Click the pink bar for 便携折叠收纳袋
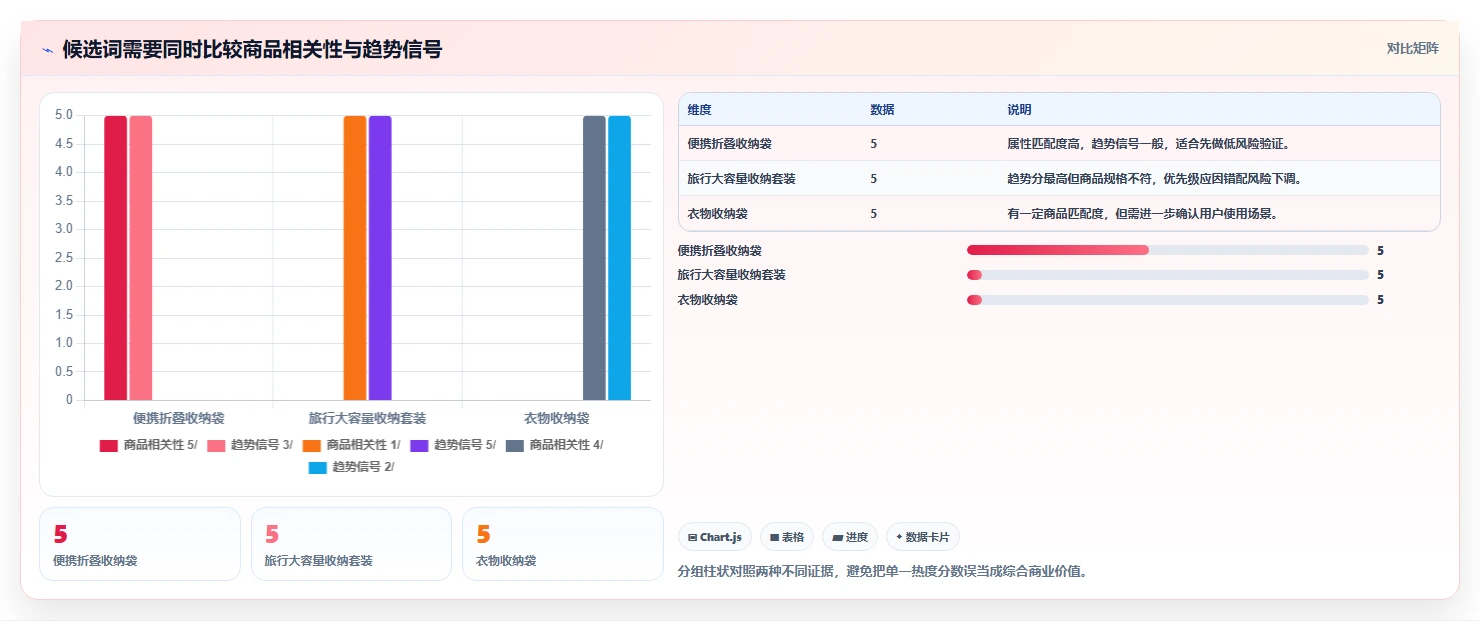Image resolution: width=1480 pixels, height=621 pixels. pos(140,258)
